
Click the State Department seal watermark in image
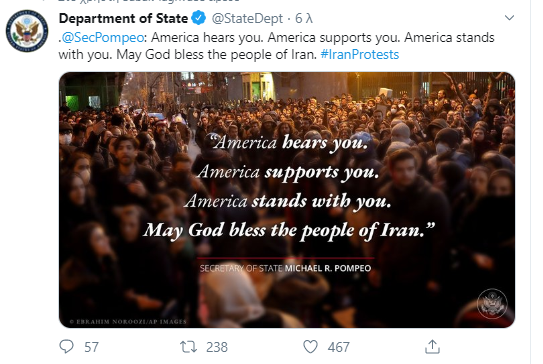coord(492,304)
